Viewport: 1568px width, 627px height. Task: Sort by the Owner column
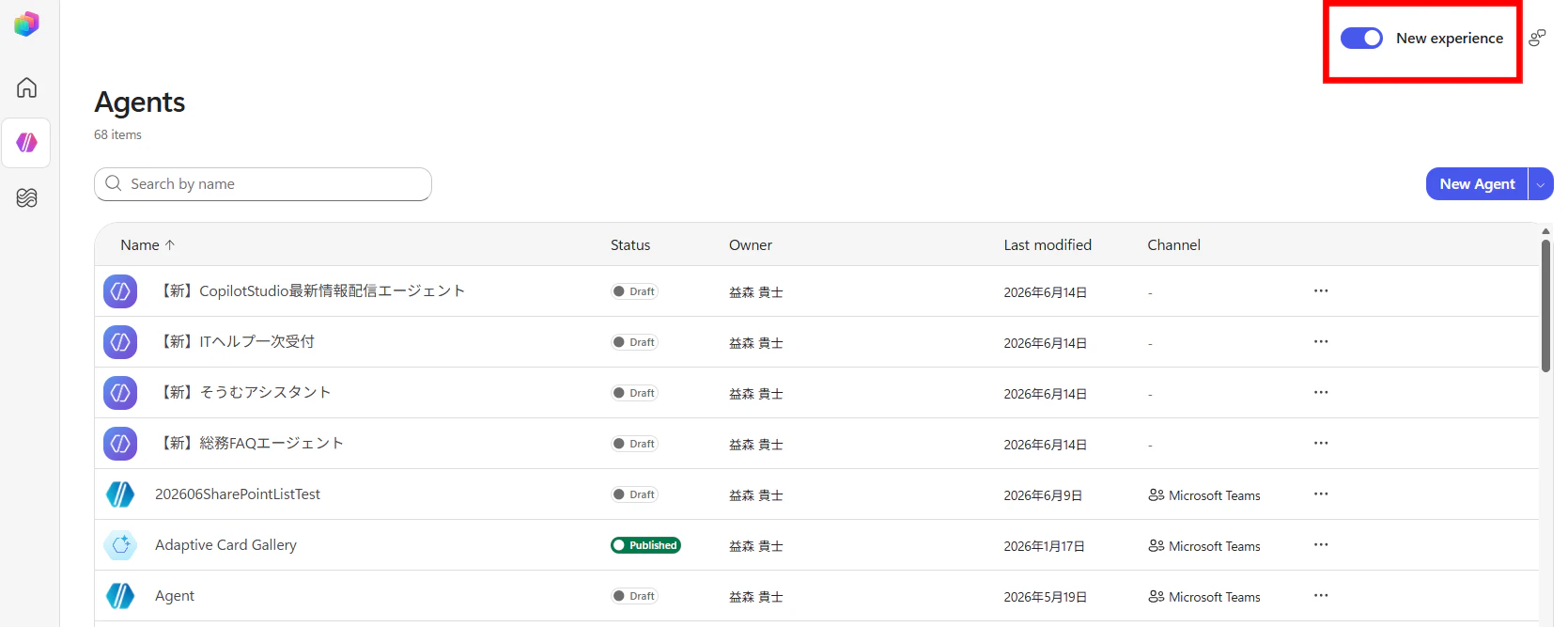[751, 244]
